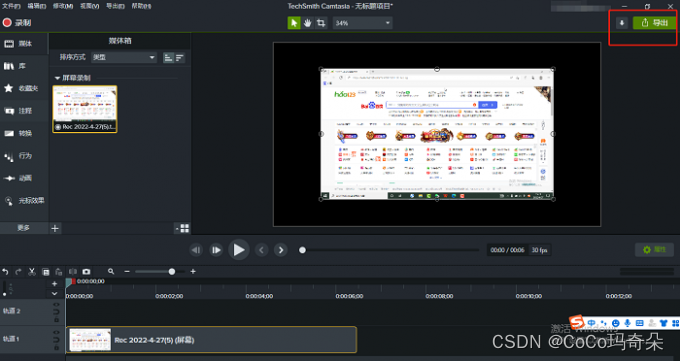Undo the last timeline action
Viewport: 680px width, 361px height.
pos(5,272)
